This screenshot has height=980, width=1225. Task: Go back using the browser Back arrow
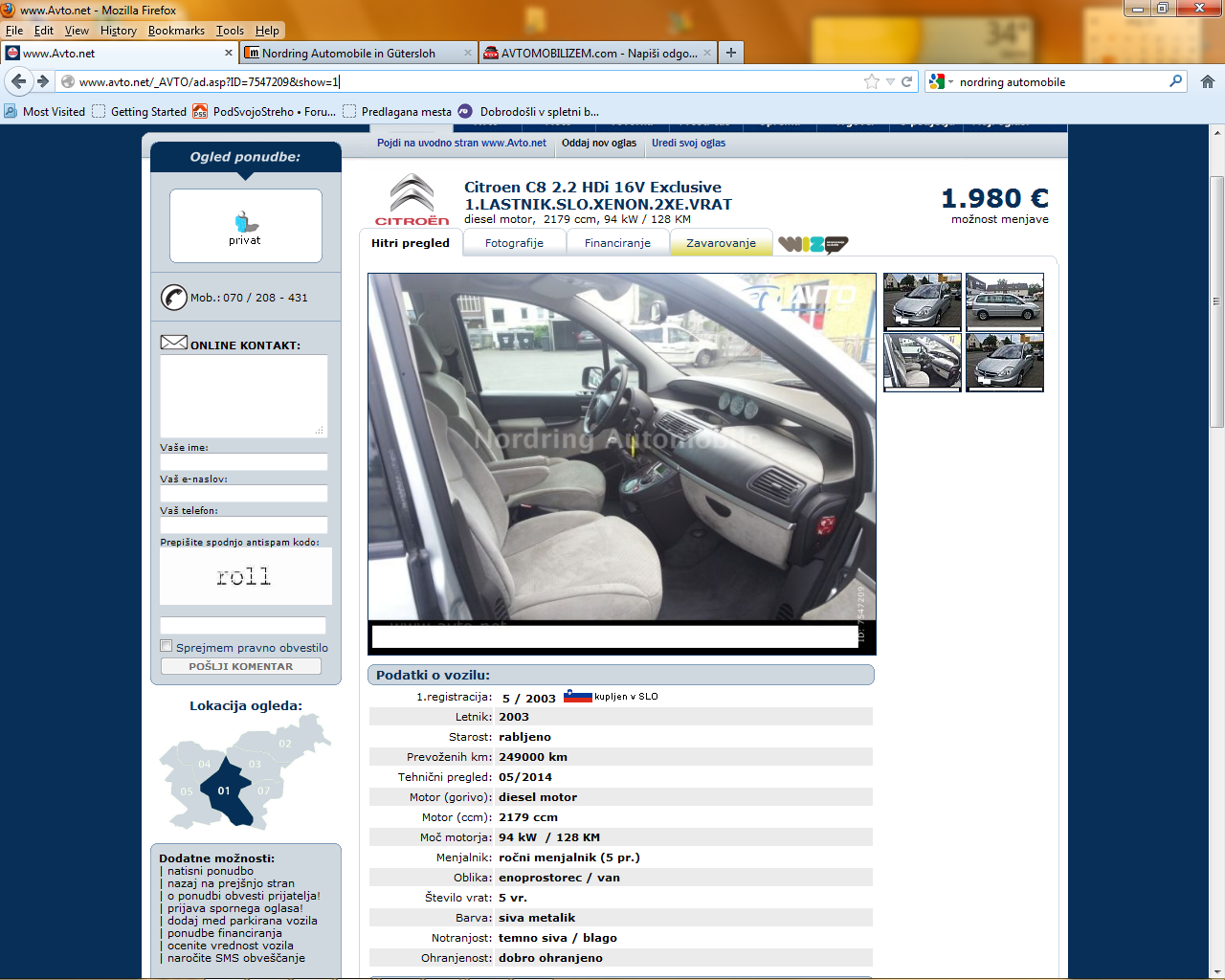tap(19, 81)
